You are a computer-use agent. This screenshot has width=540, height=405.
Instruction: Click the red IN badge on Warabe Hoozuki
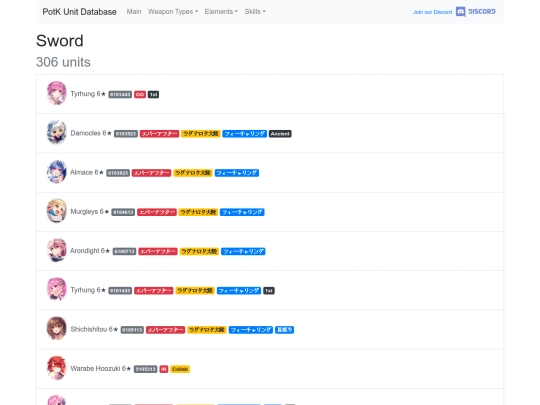[x=164, y=369]
